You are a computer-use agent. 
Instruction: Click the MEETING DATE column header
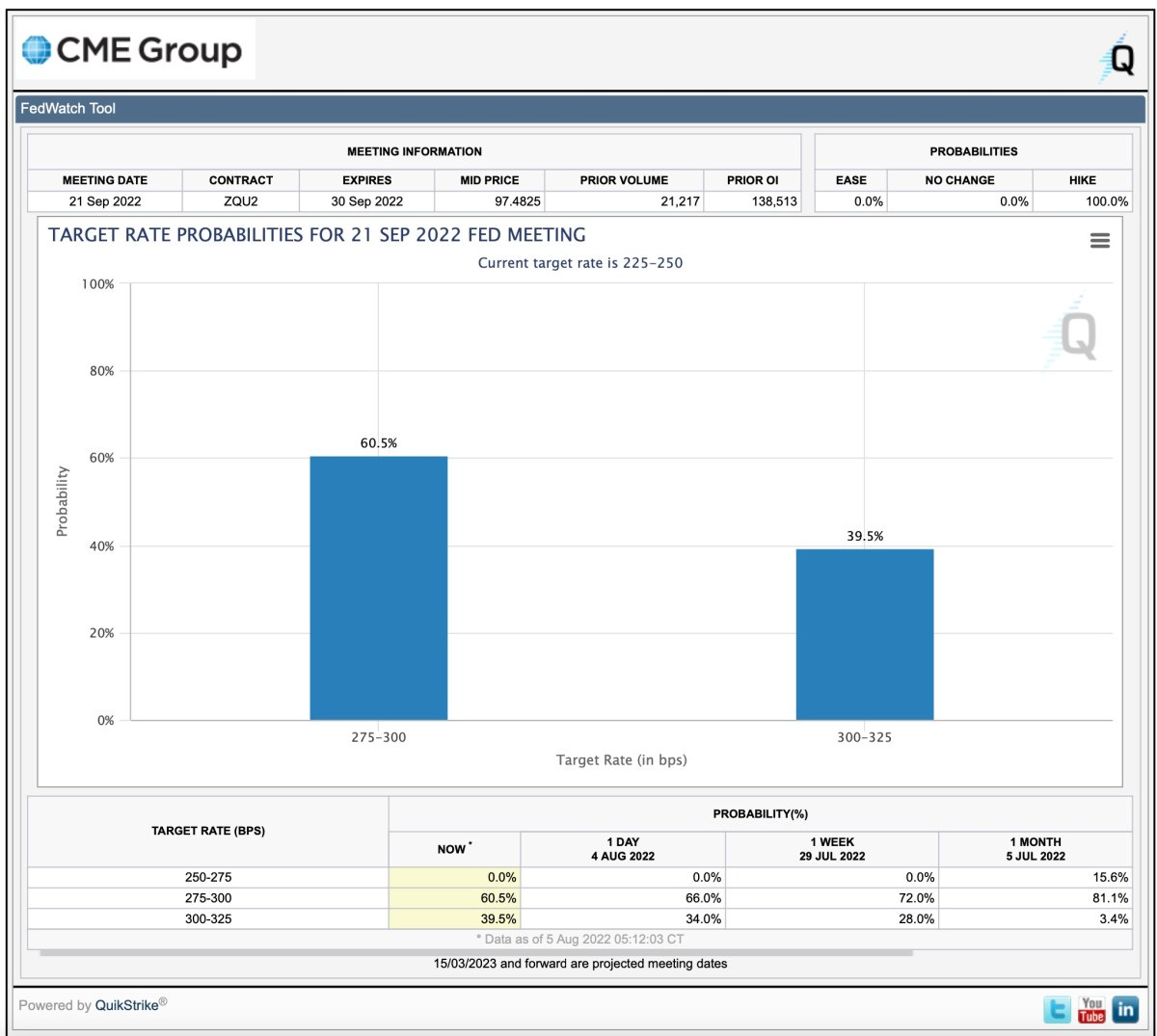105,180
